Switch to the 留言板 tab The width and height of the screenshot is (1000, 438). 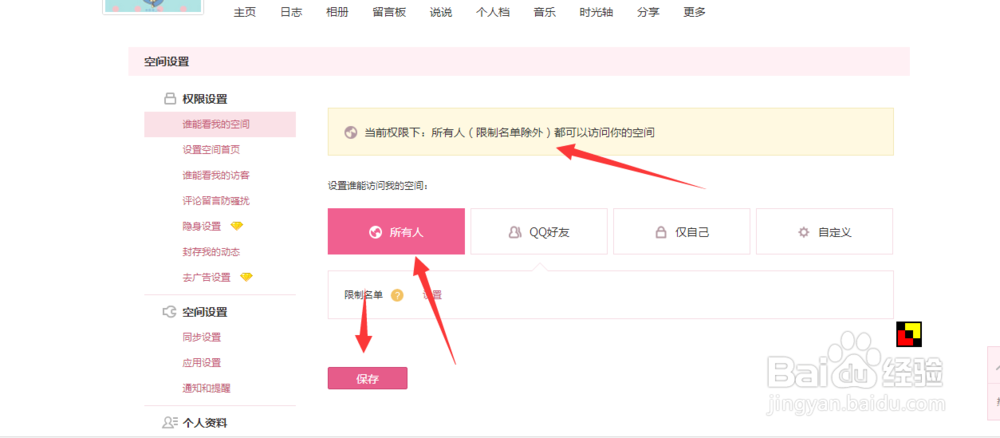coord(389,12)
